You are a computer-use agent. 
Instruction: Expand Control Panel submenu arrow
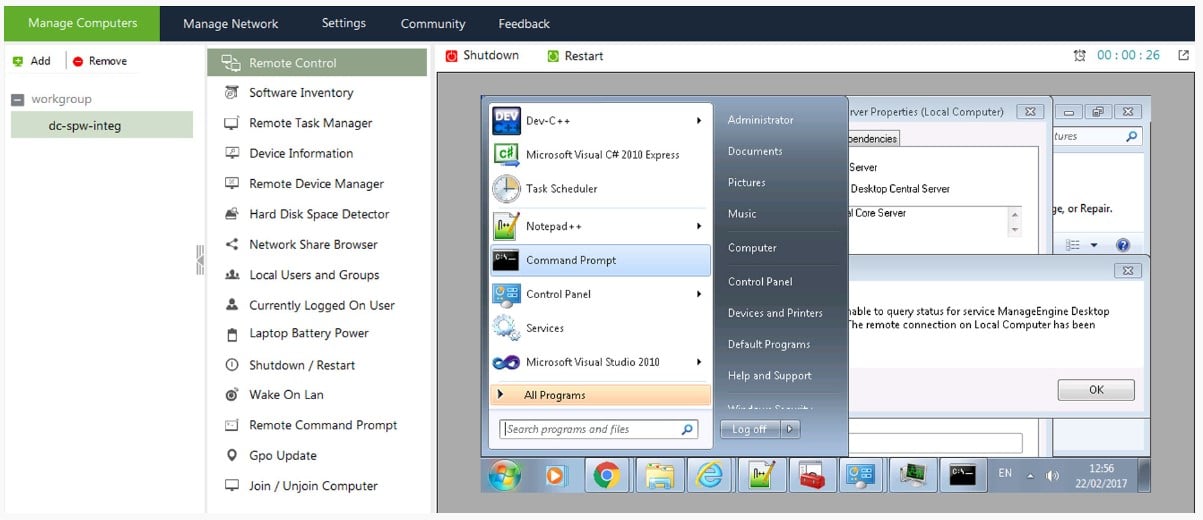coord(699,294)
